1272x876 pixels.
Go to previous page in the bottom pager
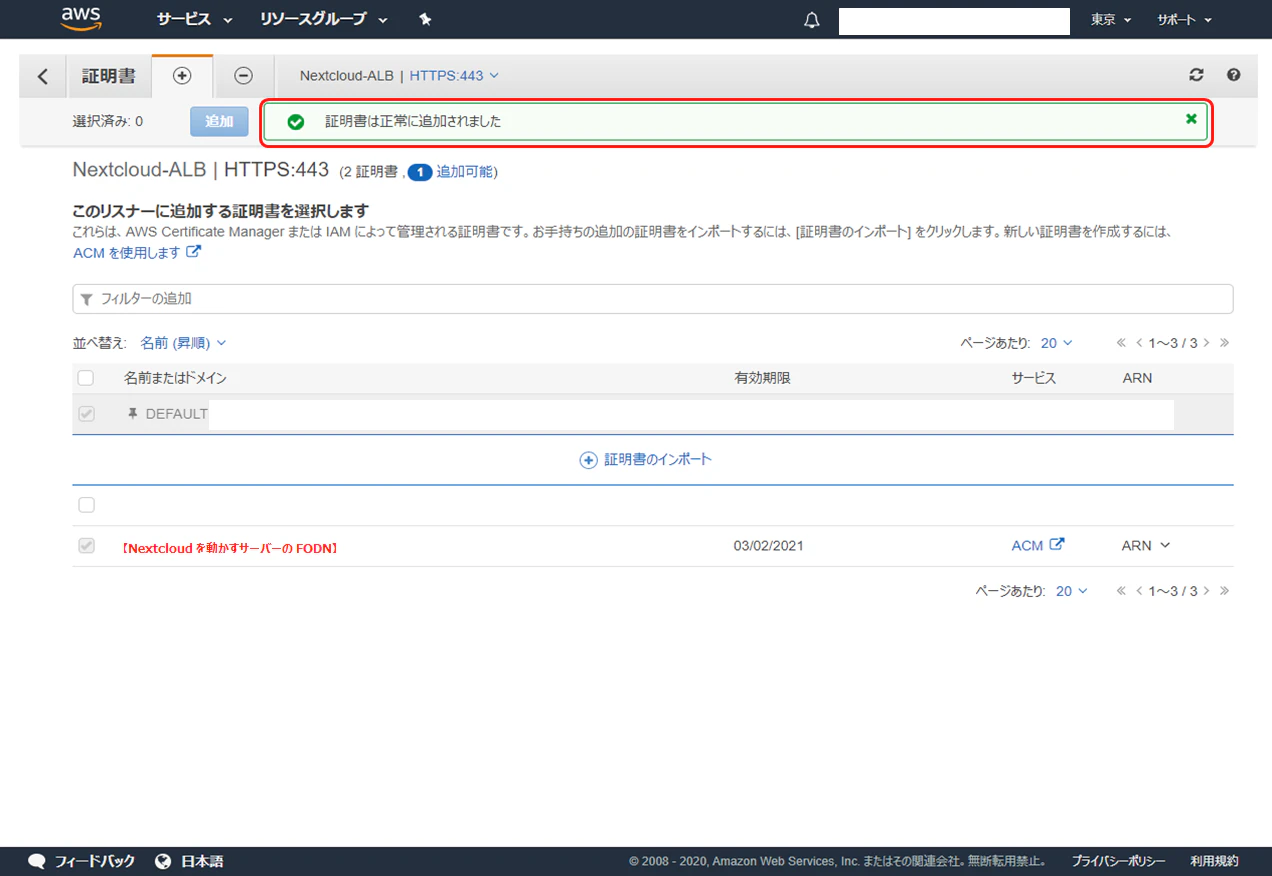pos(1139,591)
